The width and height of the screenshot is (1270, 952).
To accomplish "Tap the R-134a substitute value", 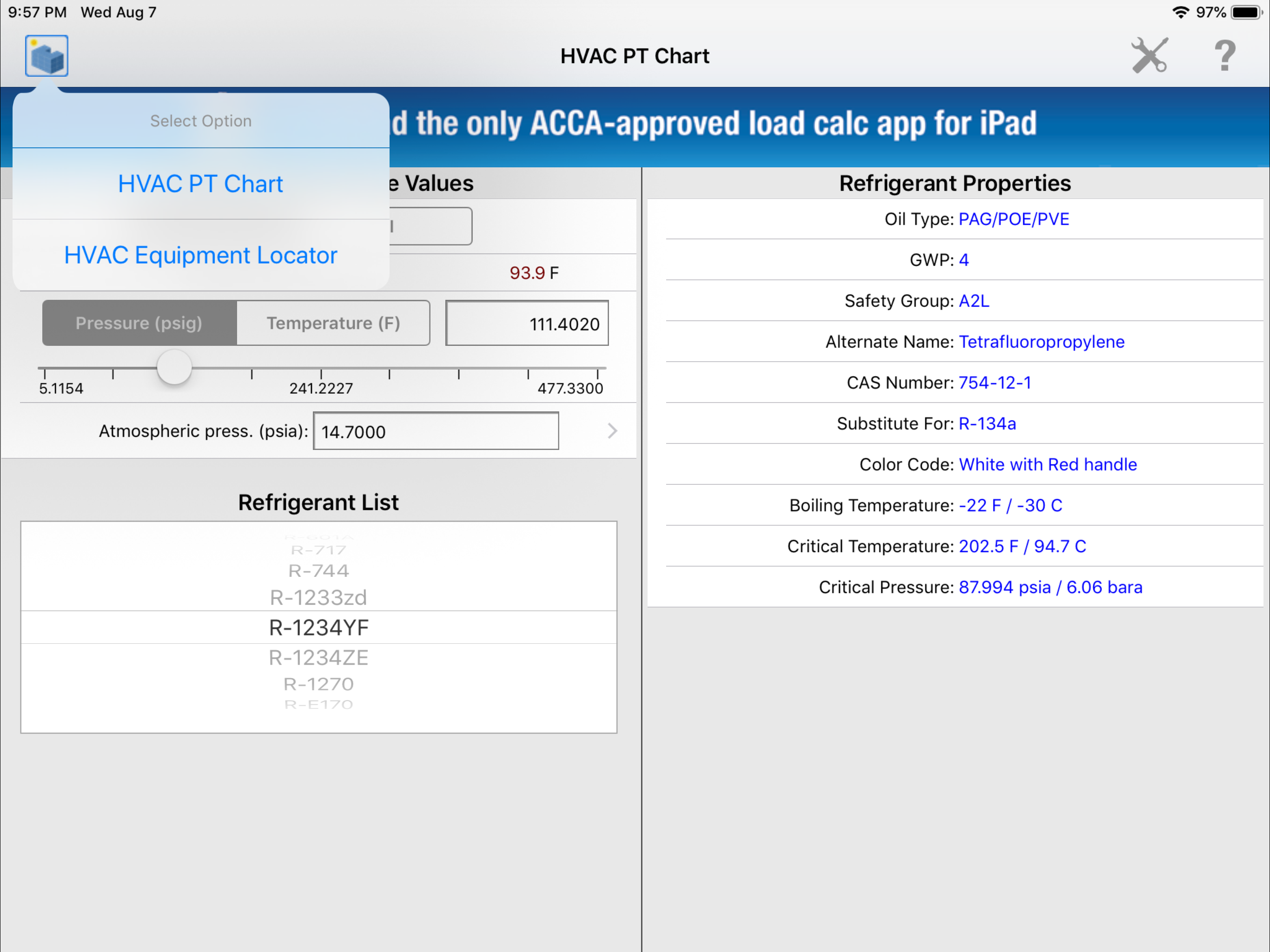I will (x=987, y=424).
